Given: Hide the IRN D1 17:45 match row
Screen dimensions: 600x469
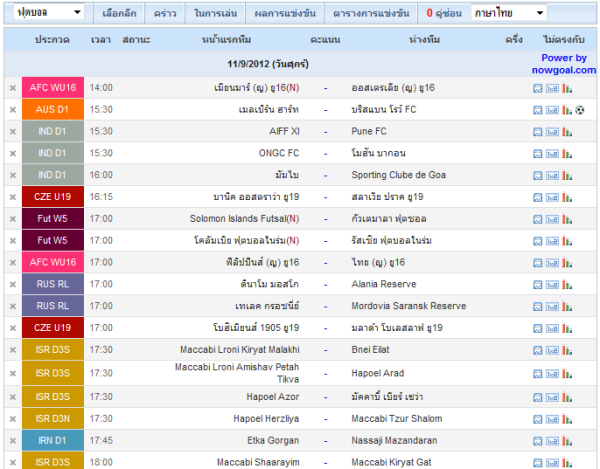Looking at the screenshot, I should [13, 441].
